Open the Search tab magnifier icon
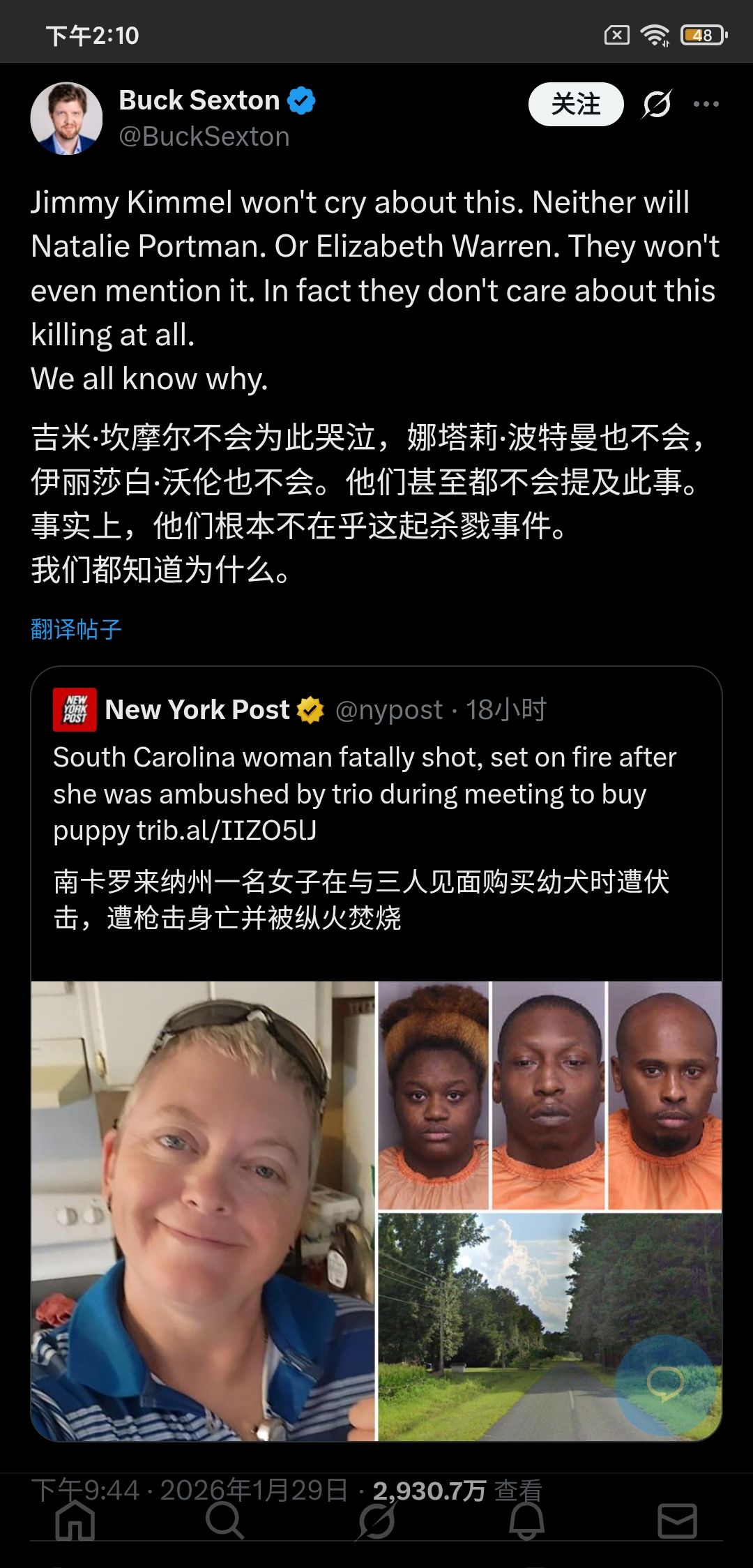The height and width of the screenshot is (1568, 753). coord(225,1521)
